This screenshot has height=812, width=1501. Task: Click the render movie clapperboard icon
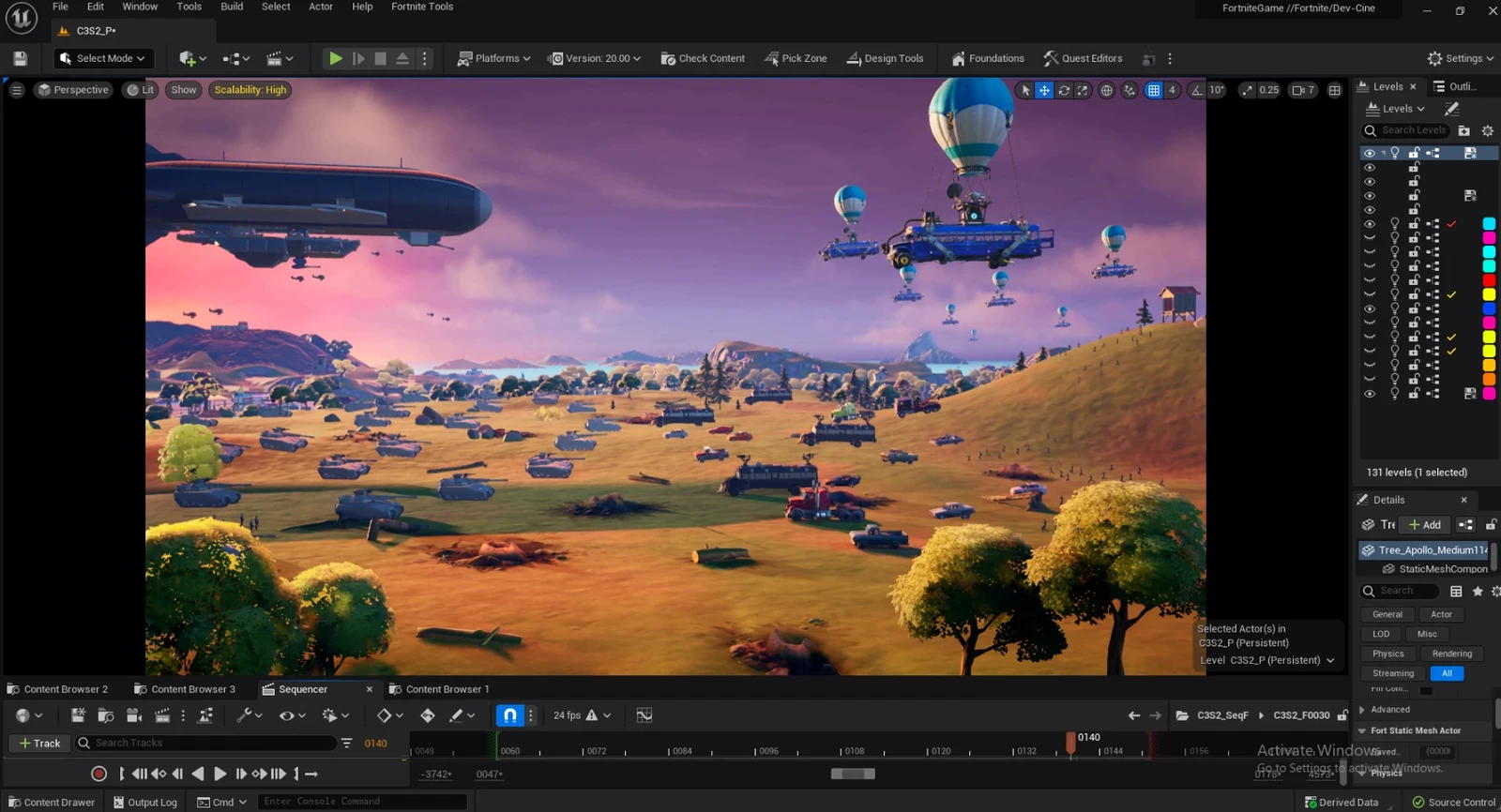click(161, 715)
